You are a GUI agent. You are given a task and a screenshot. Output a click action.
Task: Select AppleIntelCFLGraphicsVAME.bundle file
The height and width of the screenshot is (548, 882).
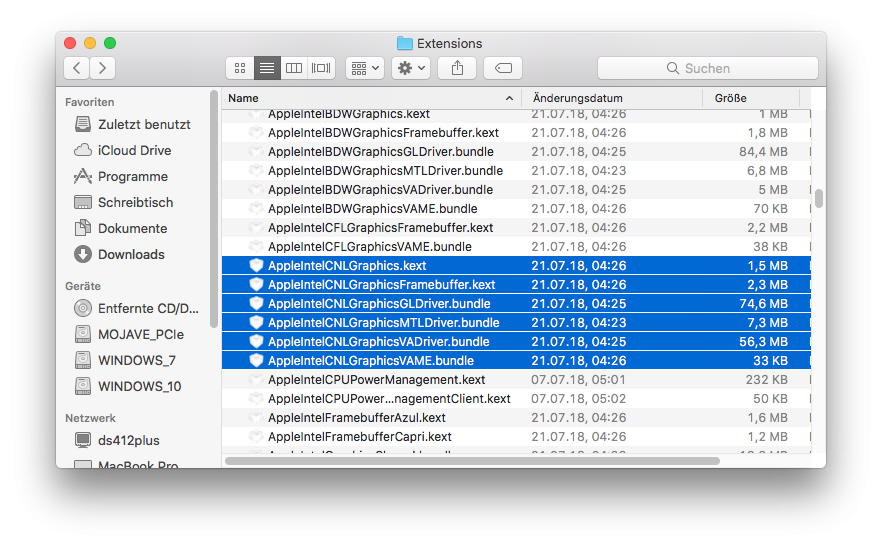(x=516, y=246)
